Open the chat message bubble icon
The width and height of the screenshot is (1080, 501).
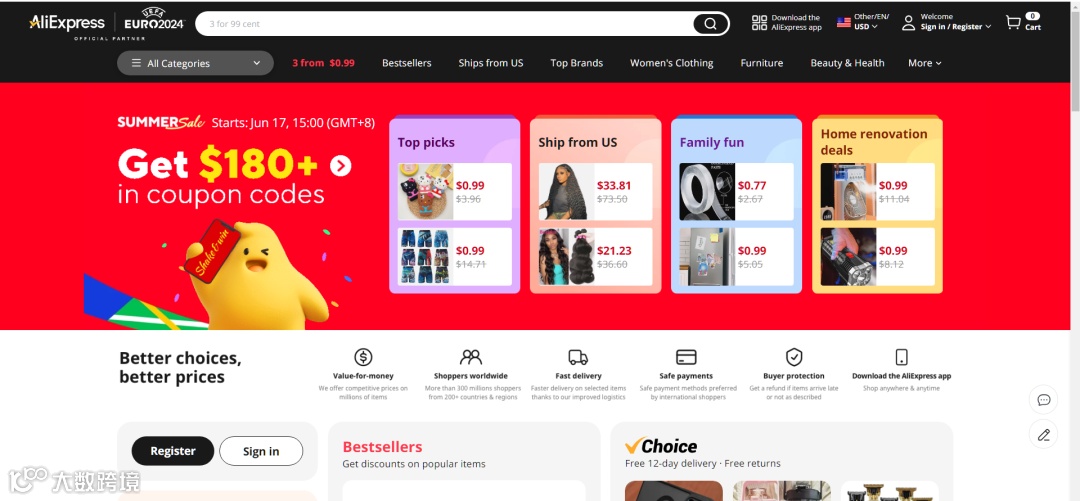1043,400
